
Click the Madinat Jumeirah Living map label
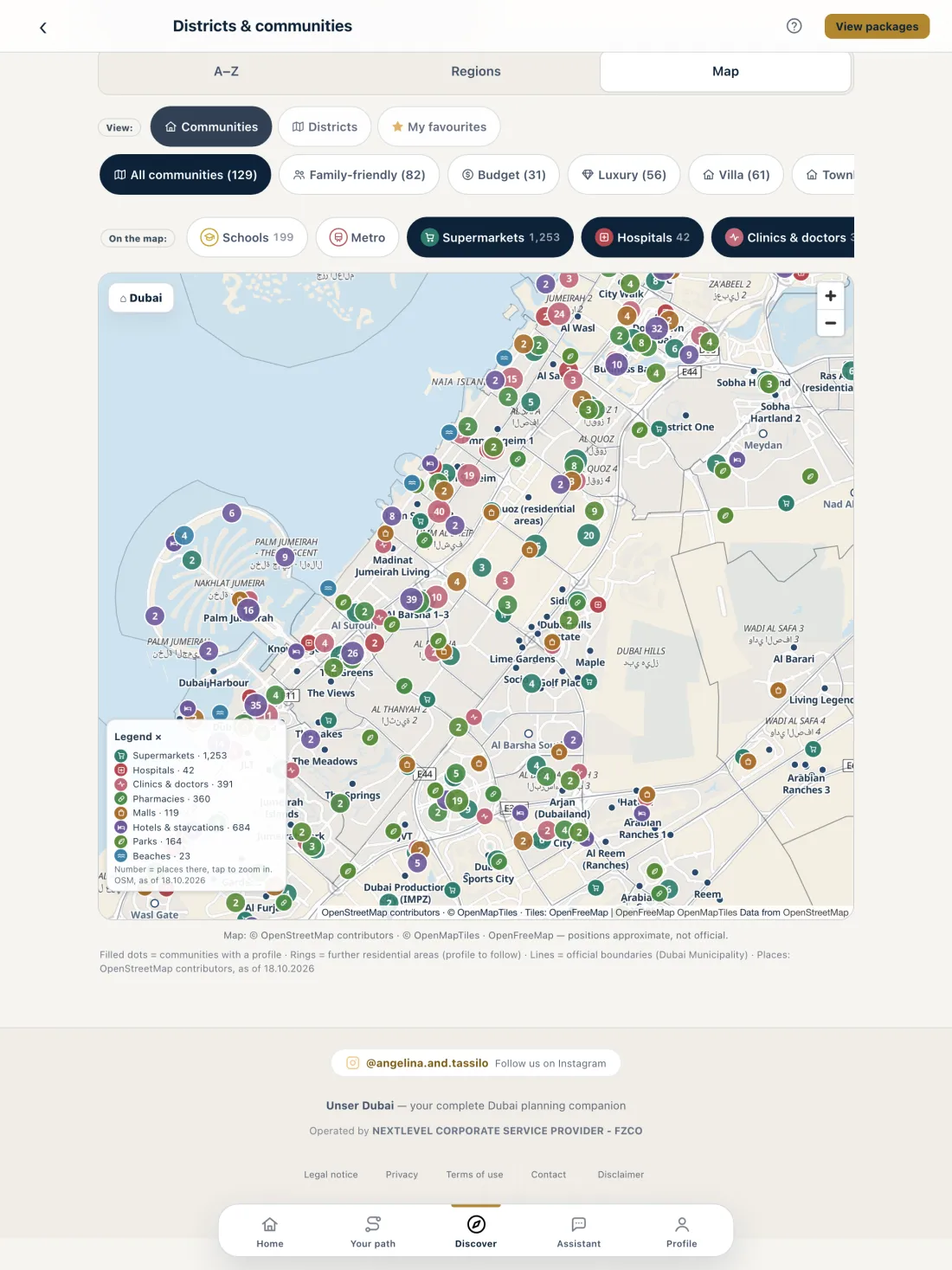point(392,566)
